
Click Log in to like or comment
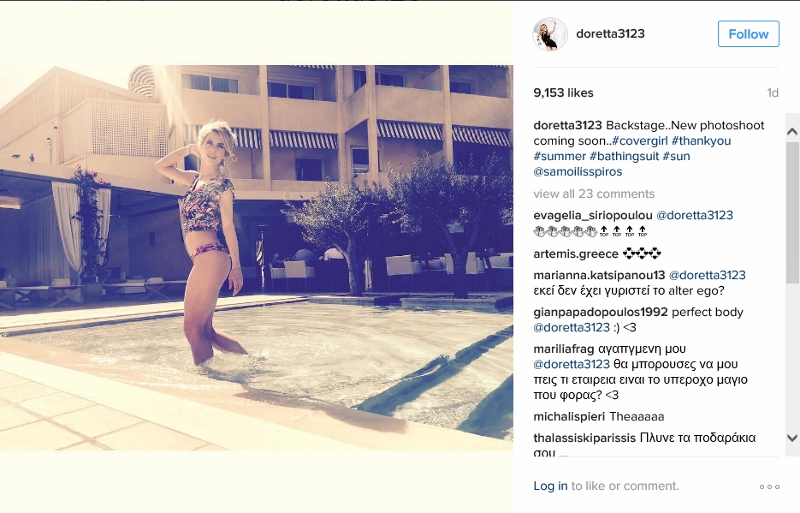point(550,486)
